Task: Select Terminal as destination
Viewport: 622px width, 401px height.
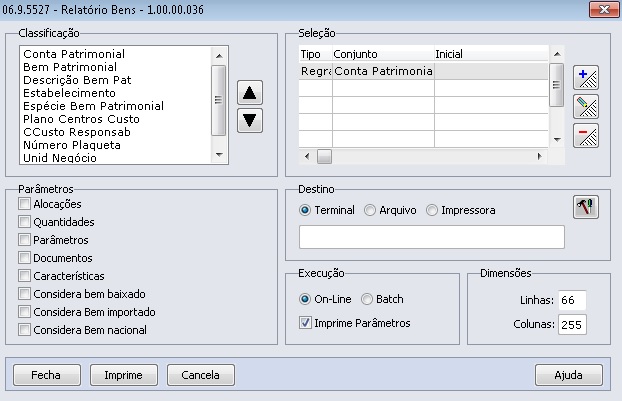Action: pyautogui.click(x=305, y=210)
